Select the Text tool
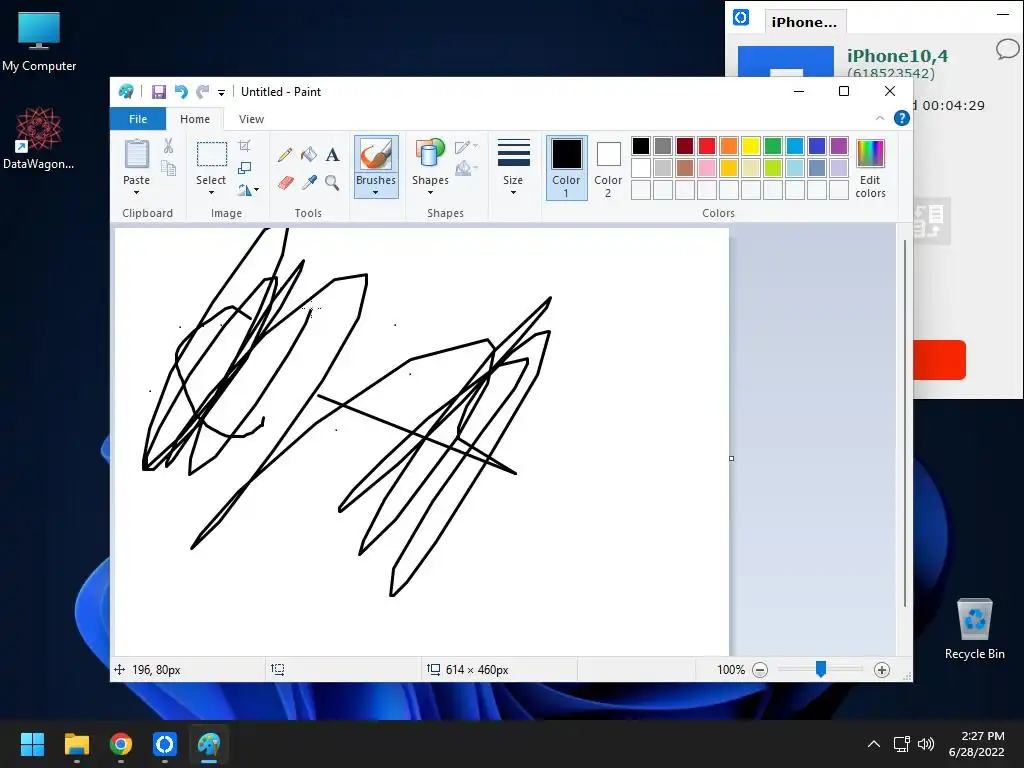 tap(332, 155)
